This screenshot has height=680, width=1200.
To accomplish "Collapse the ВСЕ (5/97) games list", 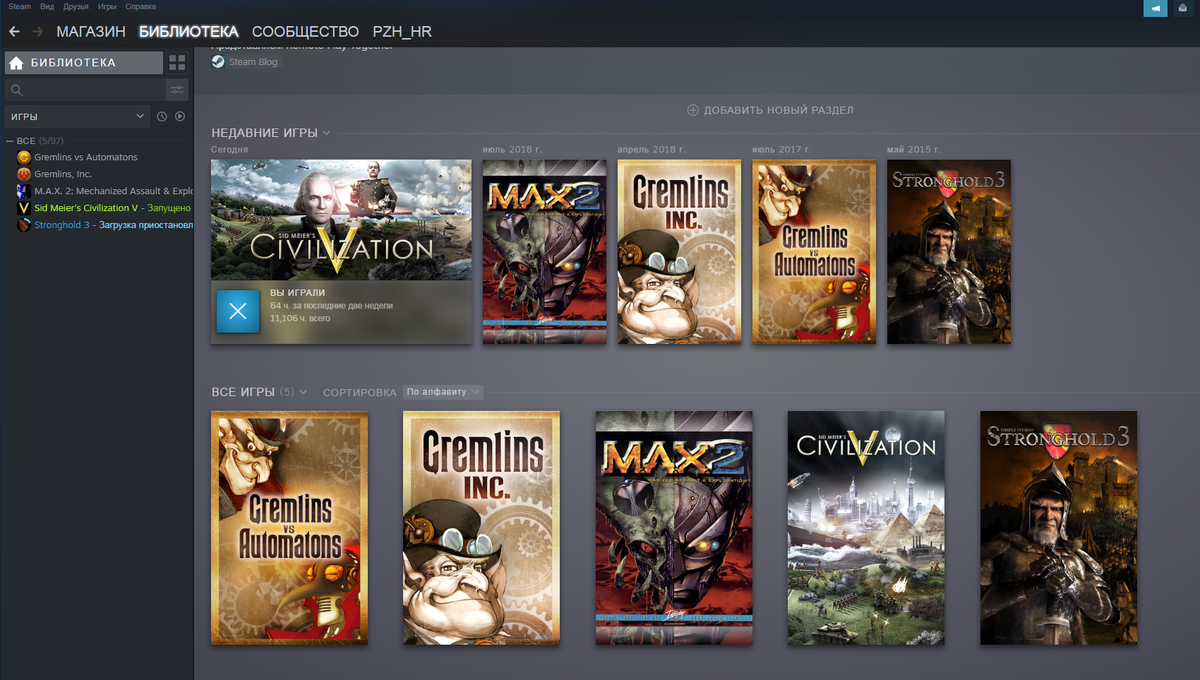I will click(8, 140).
